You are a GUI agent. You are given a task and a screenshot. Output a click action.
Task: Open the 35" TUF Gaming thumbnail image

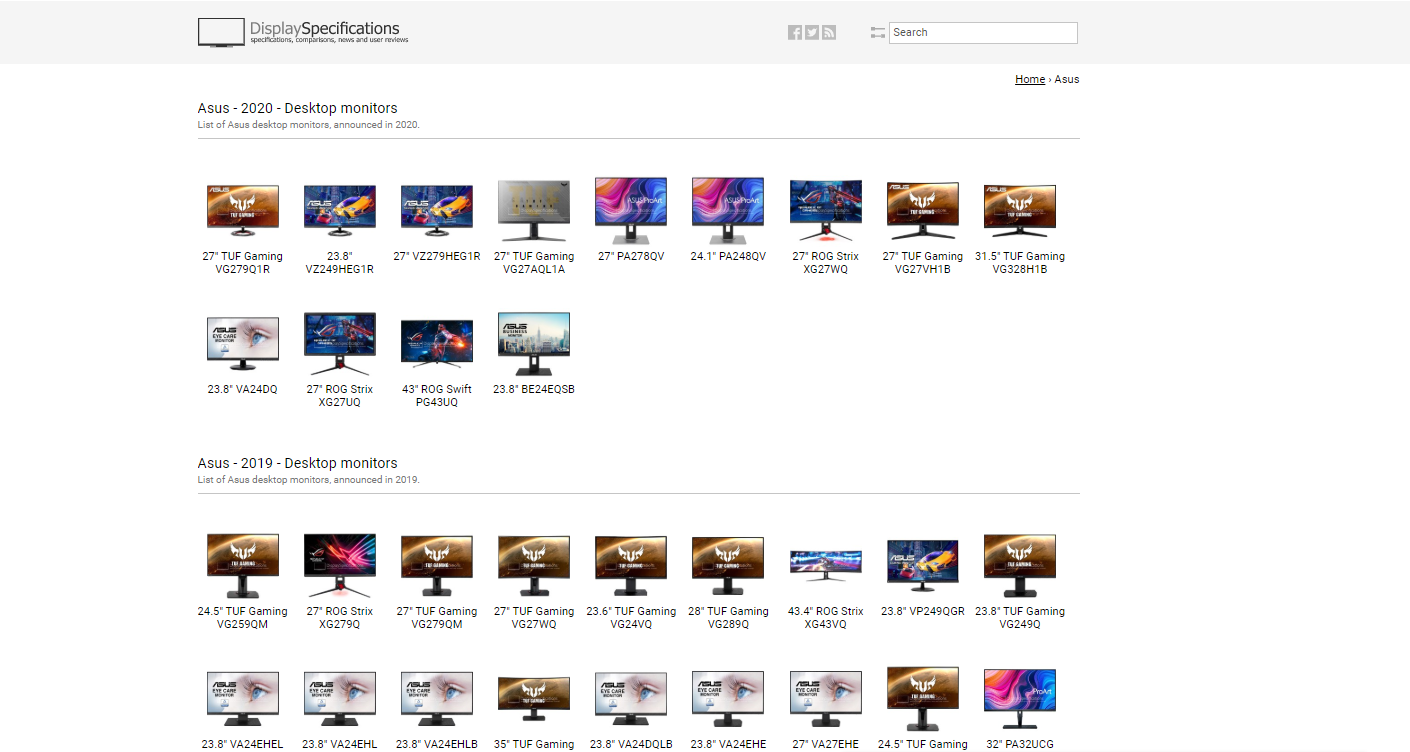pos(534,697)
